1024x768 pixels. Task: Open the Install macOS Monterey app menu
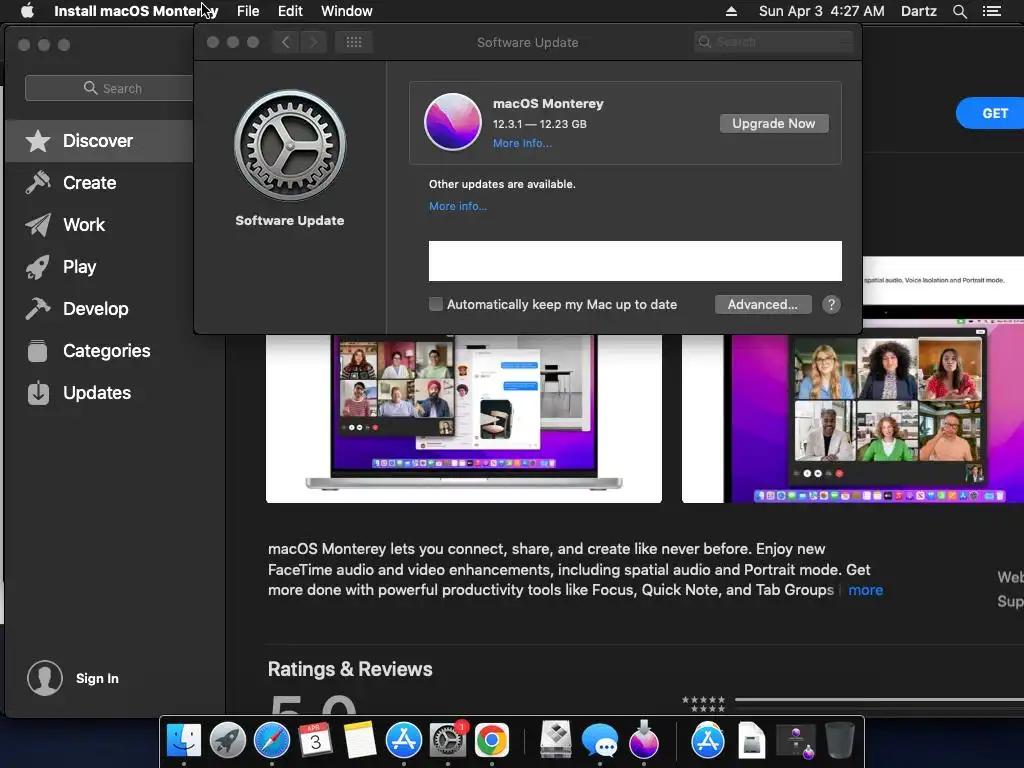click(136, 11)
